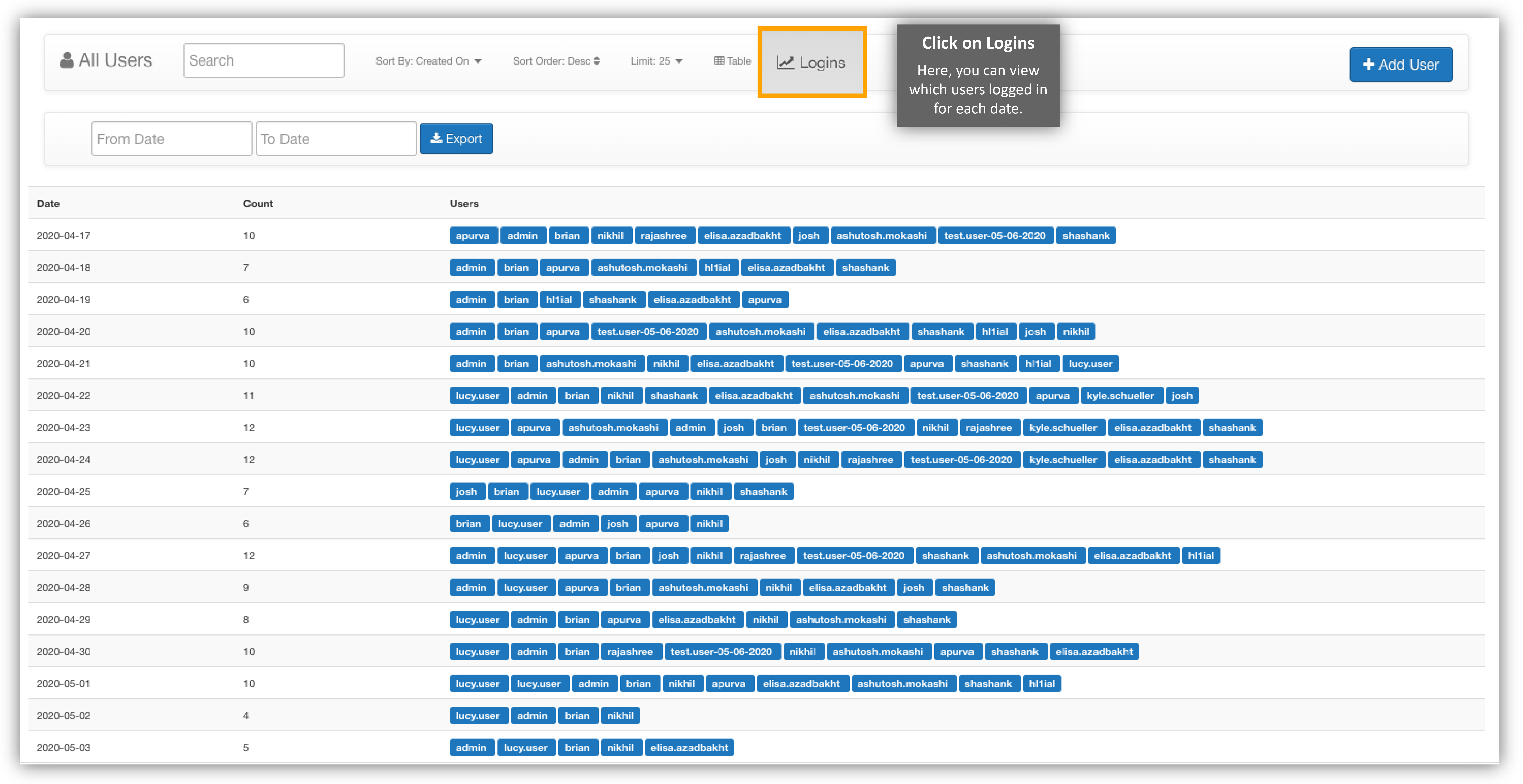
Task: Click the All Users person icon
Action: [x=67, y=60]
